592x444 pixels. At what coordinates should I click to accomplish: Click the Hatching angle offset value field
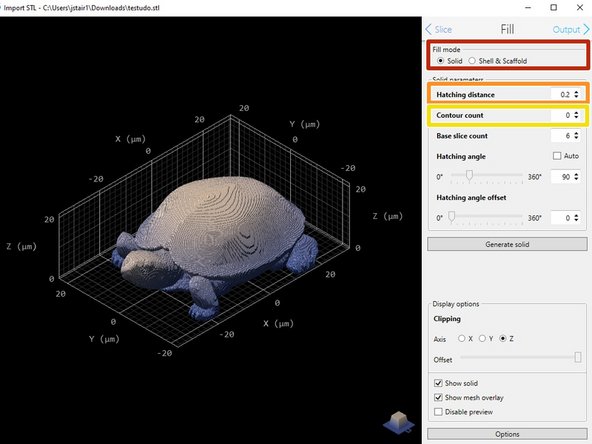(x=561, y=218)
